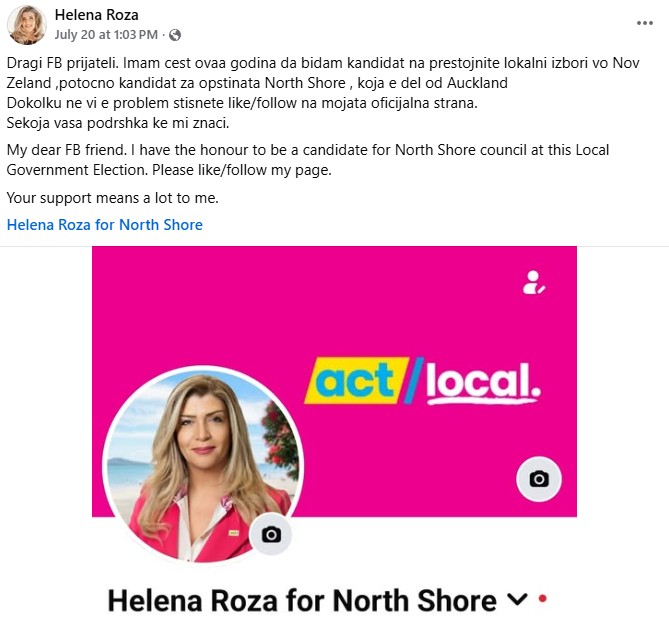This screenshot has height=621, width=669.
Task: Click the profile edit person icon on cover
Action: pos(533,283)
